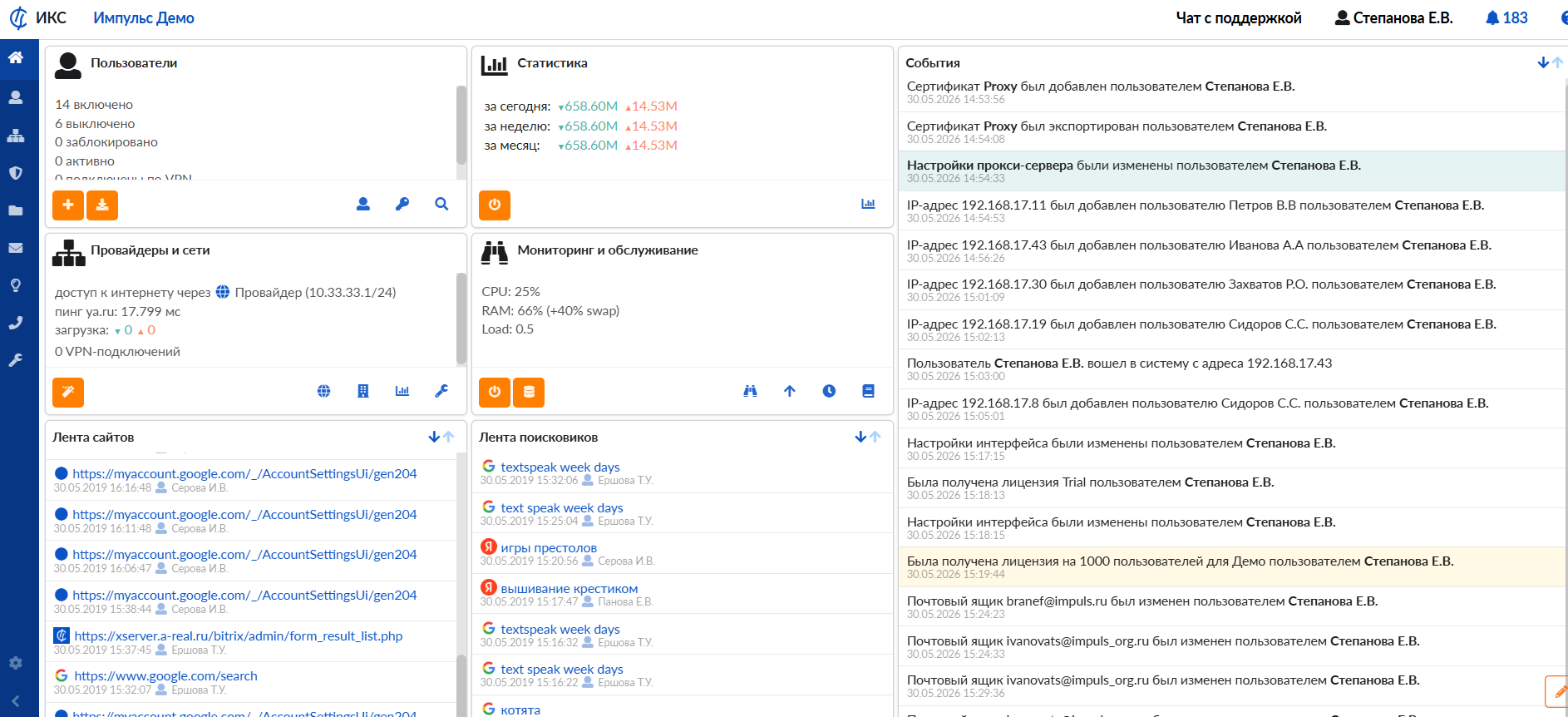Open the shield security section in sidebar

[16, 173]
